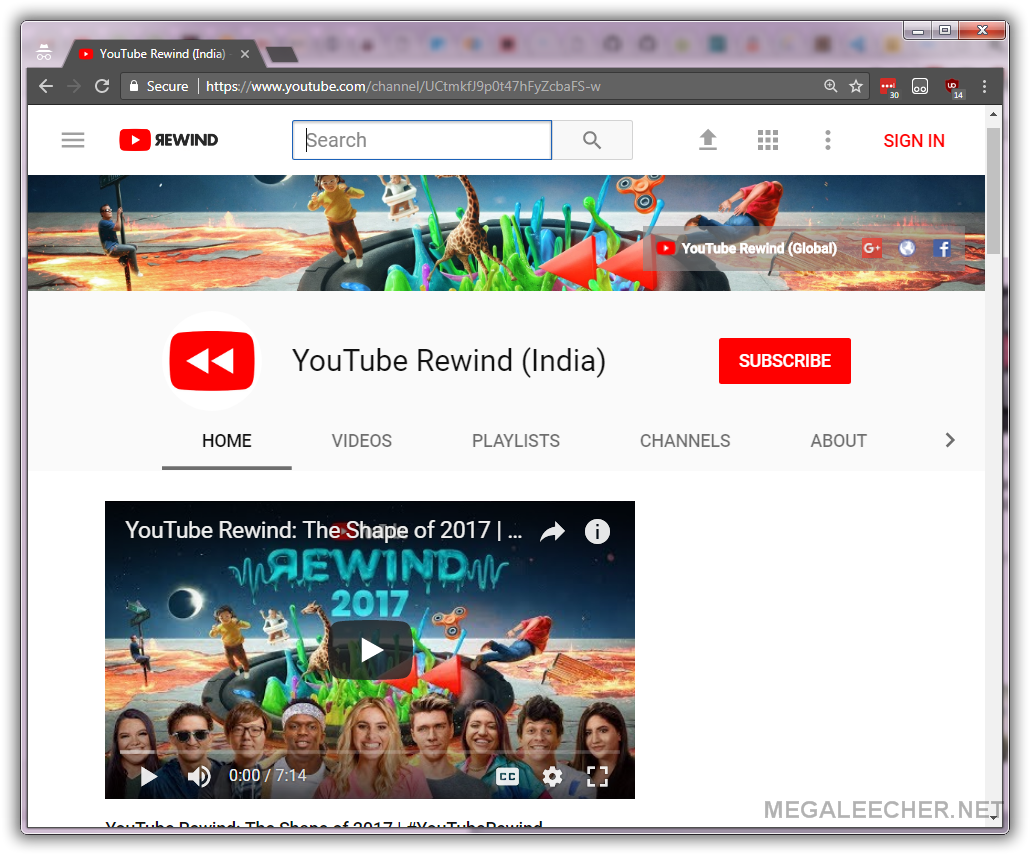The height and width of the screenshot is (855, 1030).
Task: Bookmark this page with star icon
Action: click(x=855, y=86)
